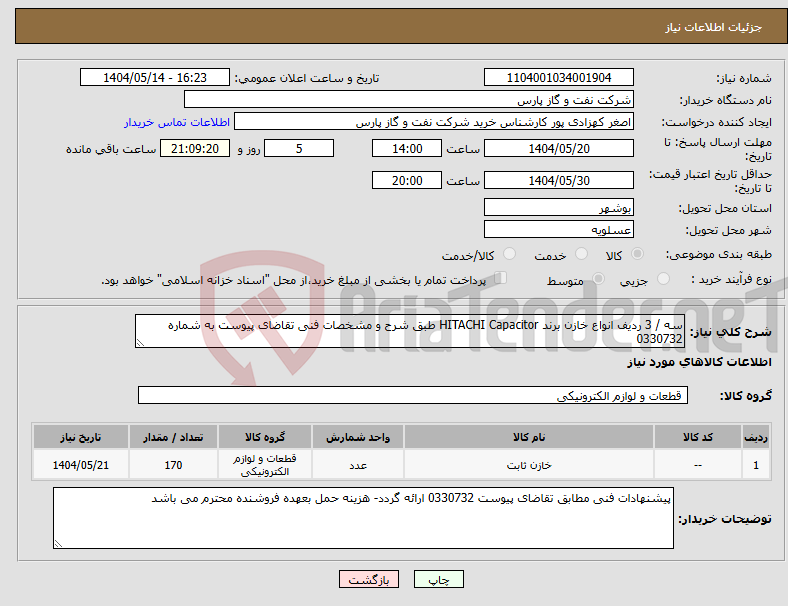Viewport: 788px width, 606px height.
Task: Click the واحد شمارش column header
Action: [358, 437]
